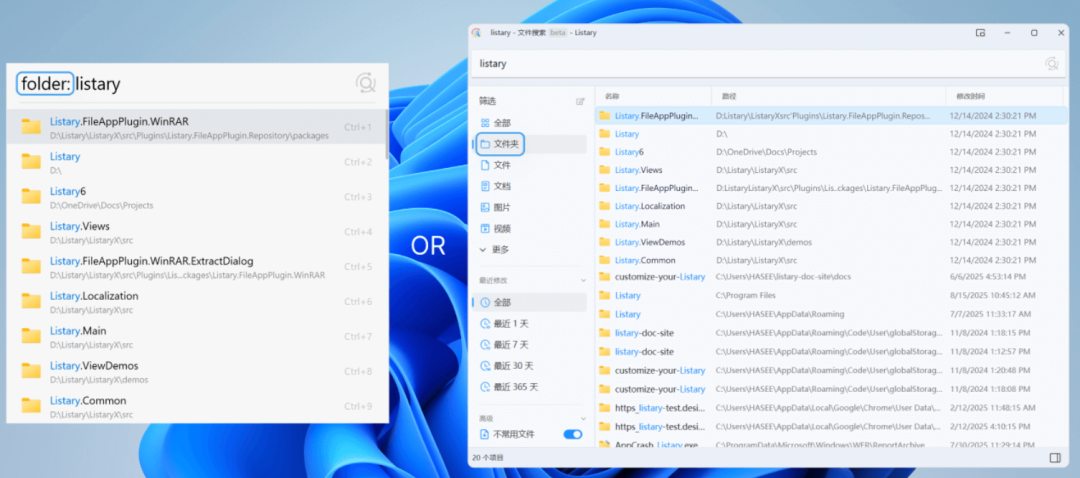The height and width of the screenshot is (478, 1080).
Task: Click the folder icon of Listary6 in the popup
Action: (x=31, y=196)
